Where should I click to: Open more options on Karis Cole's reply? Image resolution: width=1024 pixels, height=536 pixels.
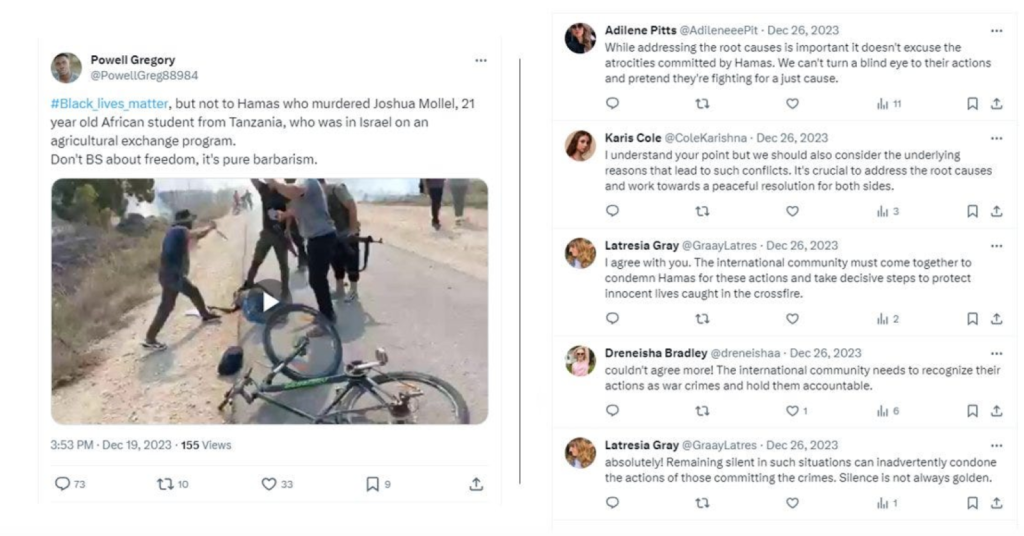pyautogui.click(x=996, y=138)
